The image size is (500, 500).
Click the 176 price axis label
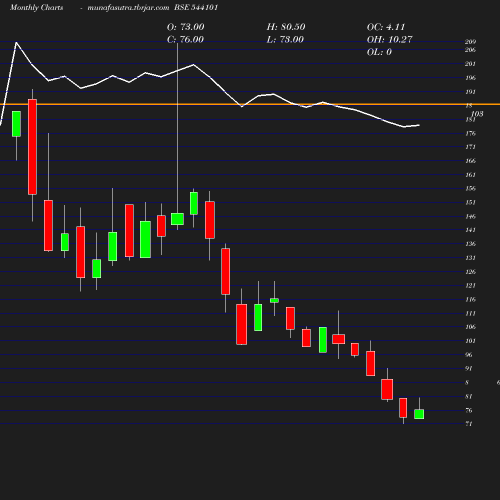click(470, 133)
